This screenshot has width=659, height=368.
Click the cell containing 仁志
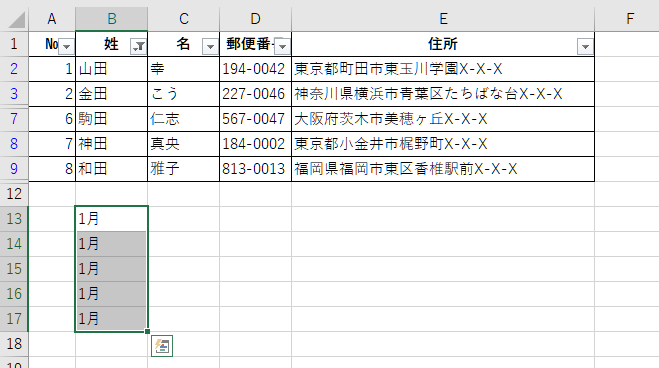click(x=184, y=119)
